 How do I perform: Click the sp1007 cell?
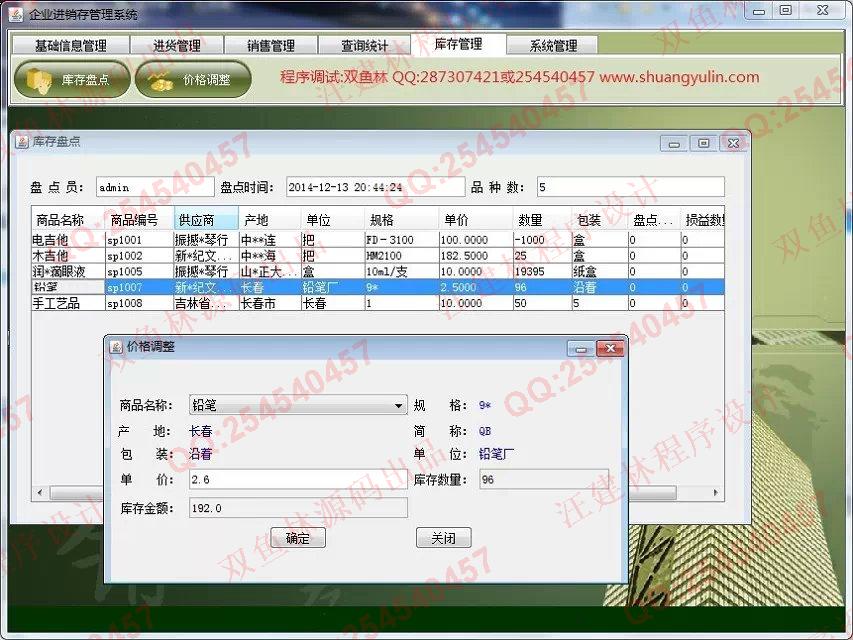[x=139, y=287]
